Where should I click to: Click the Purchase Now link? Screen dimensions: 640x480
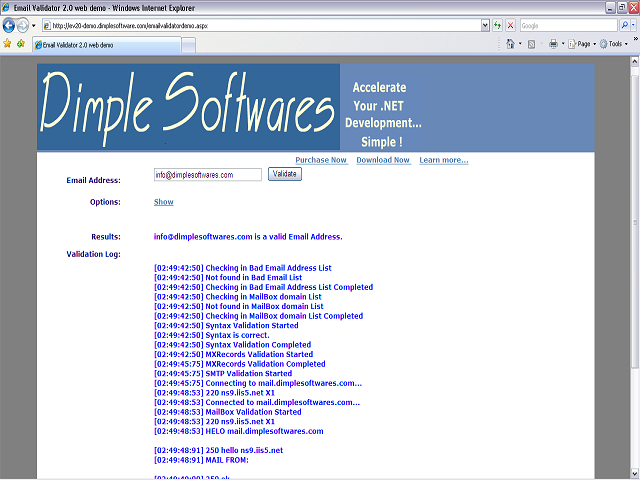click(321, 160)
